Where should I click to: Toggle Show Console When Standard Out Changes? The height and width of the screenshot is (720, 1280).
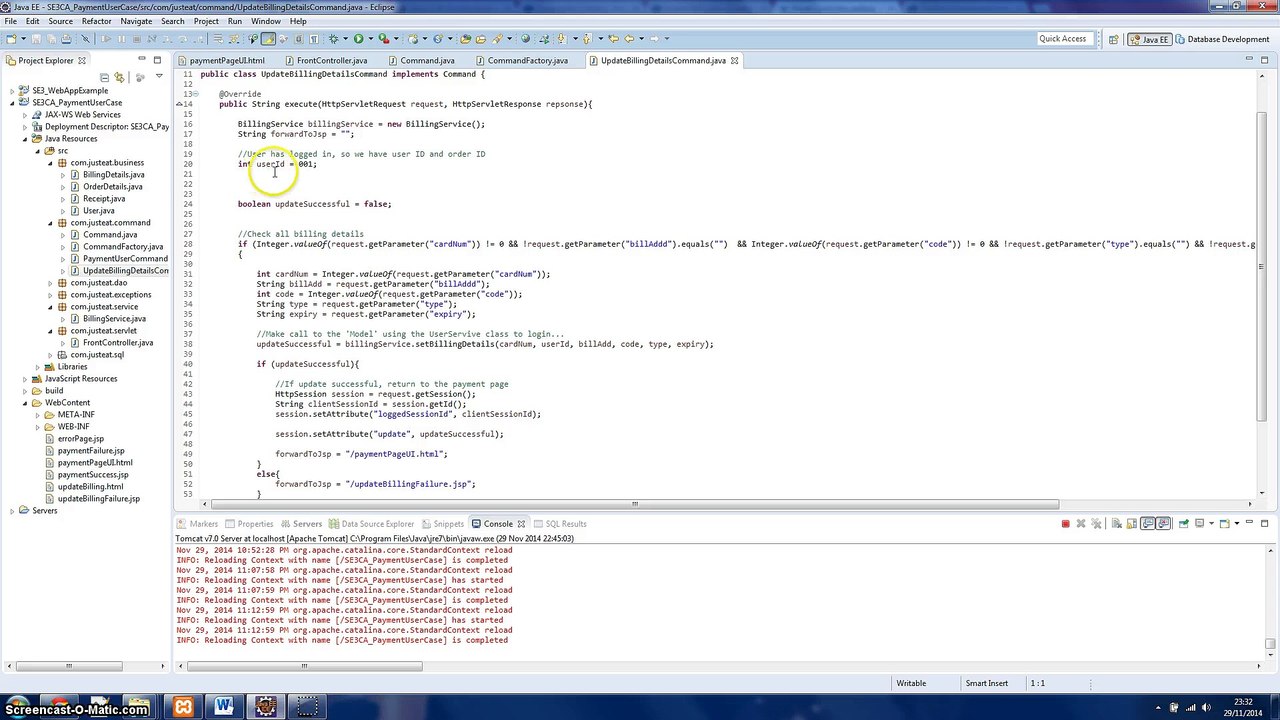tap(1148, 523)
